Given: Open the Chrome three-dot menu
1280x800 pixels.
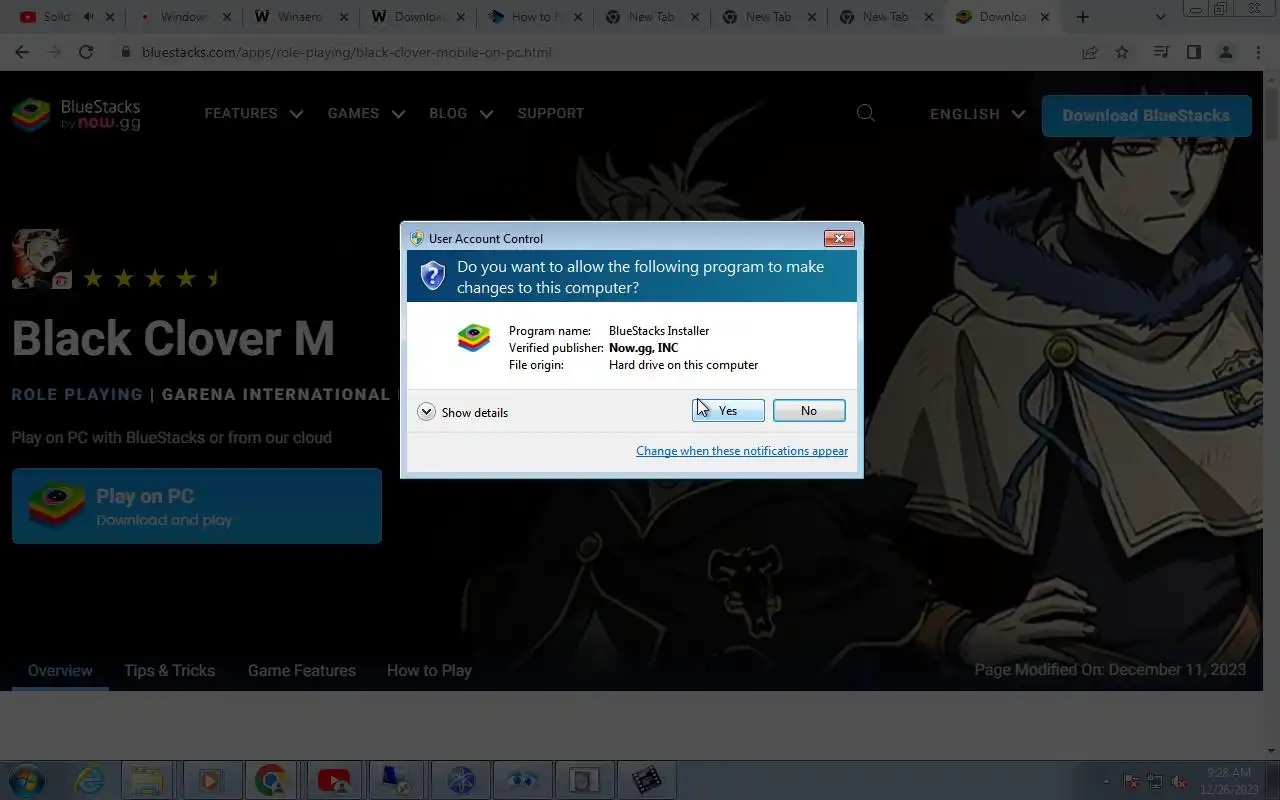Looking at the screenshot, I should click(x=1258, y=52).
